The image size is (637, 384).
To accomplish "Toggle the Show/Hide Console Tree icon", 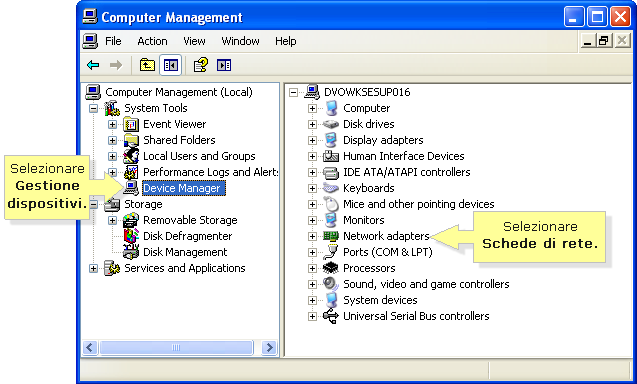I will pos(171,65).
